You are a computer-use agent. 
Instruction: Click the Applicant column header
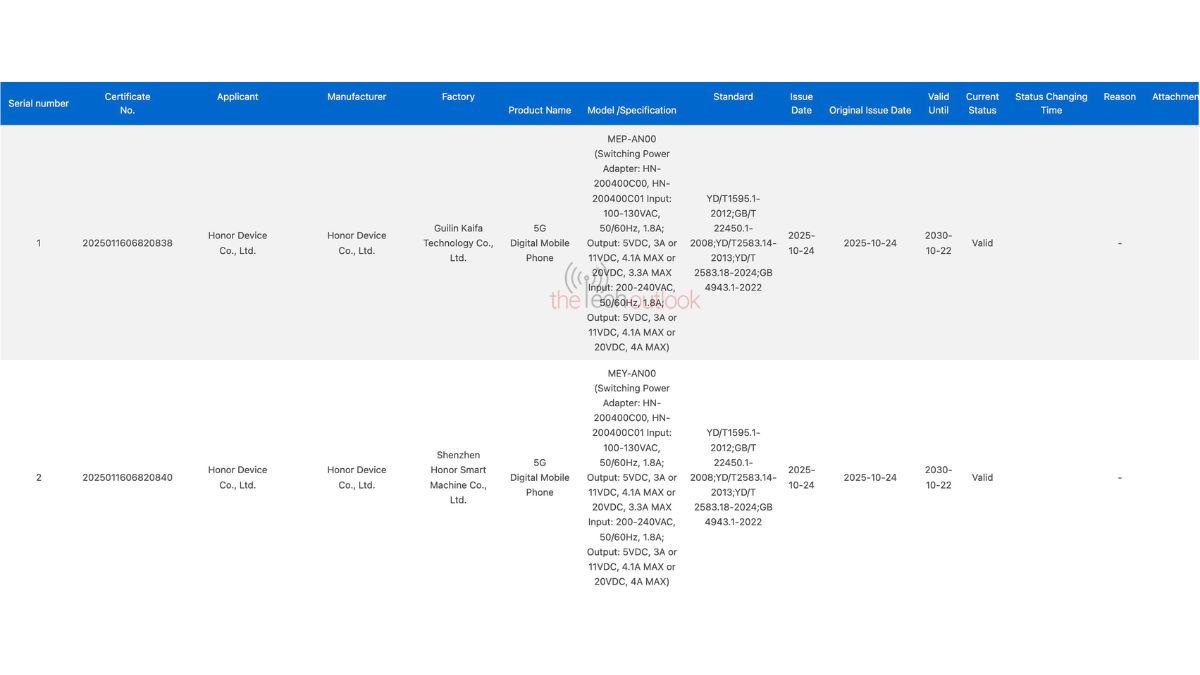(x=237, y=96)
